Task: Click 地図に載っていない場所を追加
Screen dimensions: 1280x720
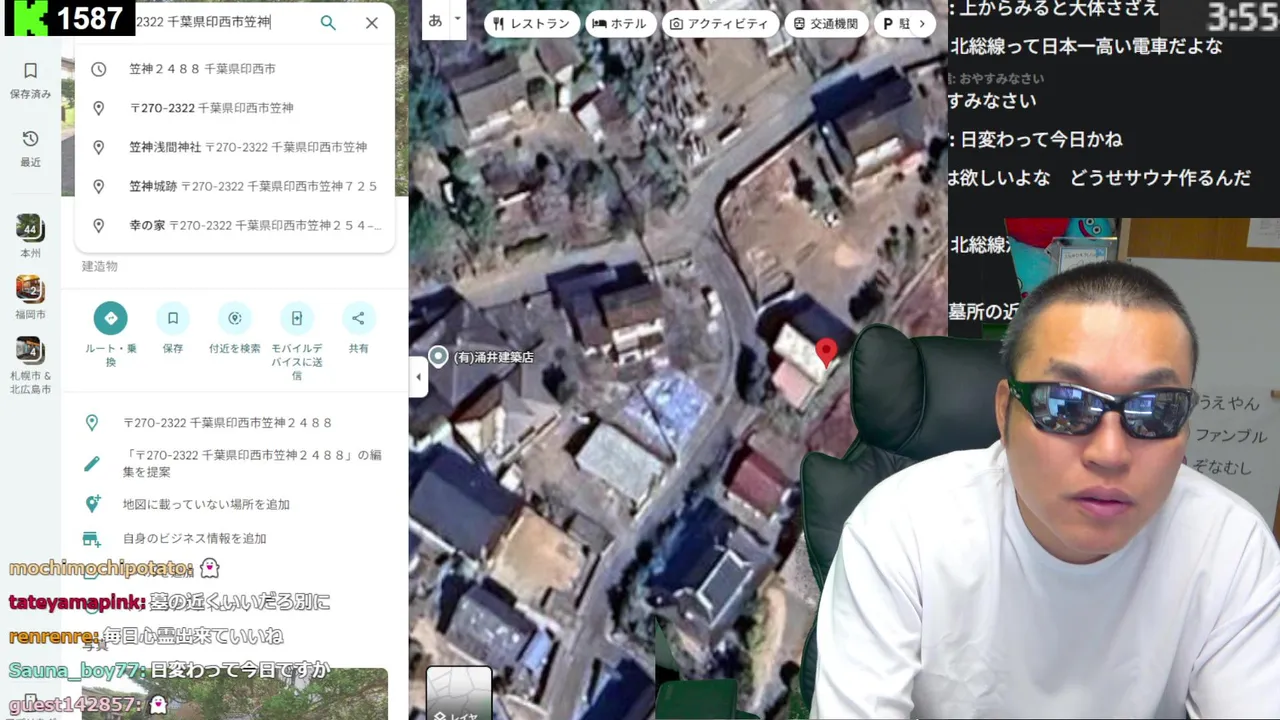Action: tap(235, 505)
